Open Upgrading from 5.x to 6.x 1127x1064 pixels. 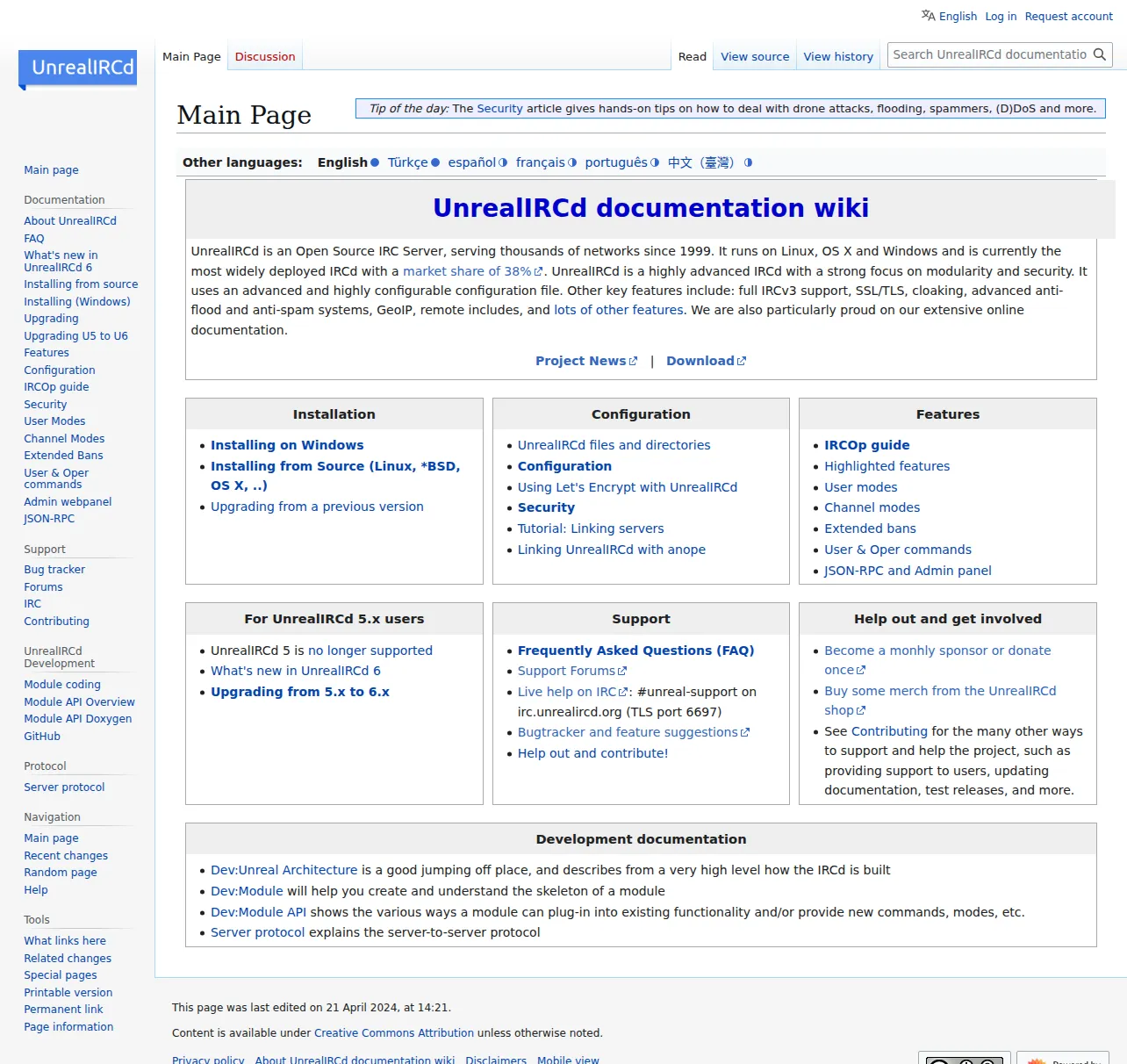click(300, 692)
